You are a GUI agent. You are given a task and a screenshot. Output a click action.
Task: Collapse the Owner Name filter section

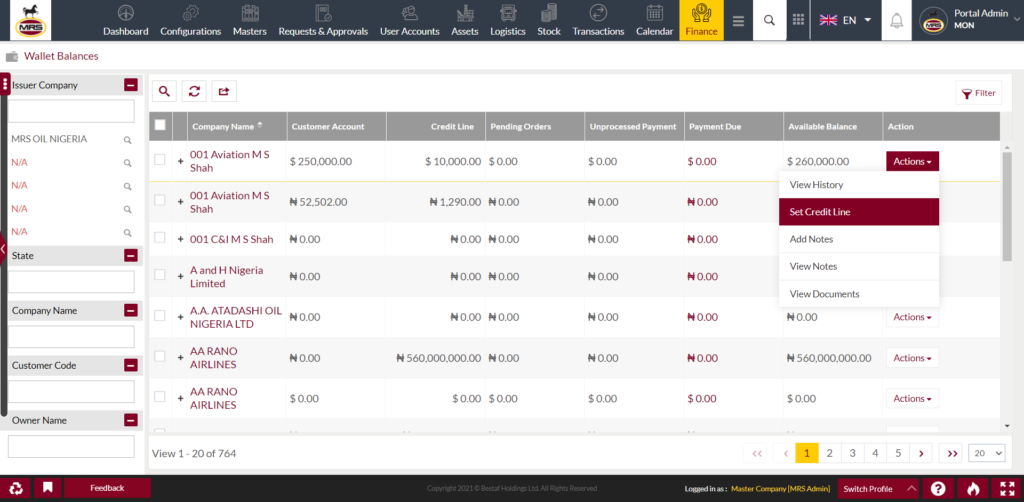coord(131,420)
